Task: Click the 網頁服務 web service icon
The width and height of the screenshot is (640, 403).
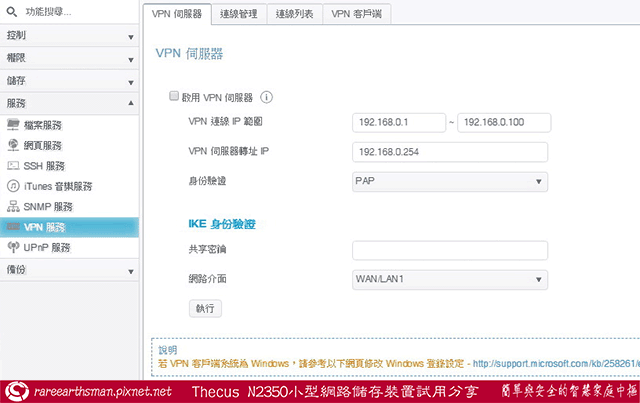Action: click(13, 145)
